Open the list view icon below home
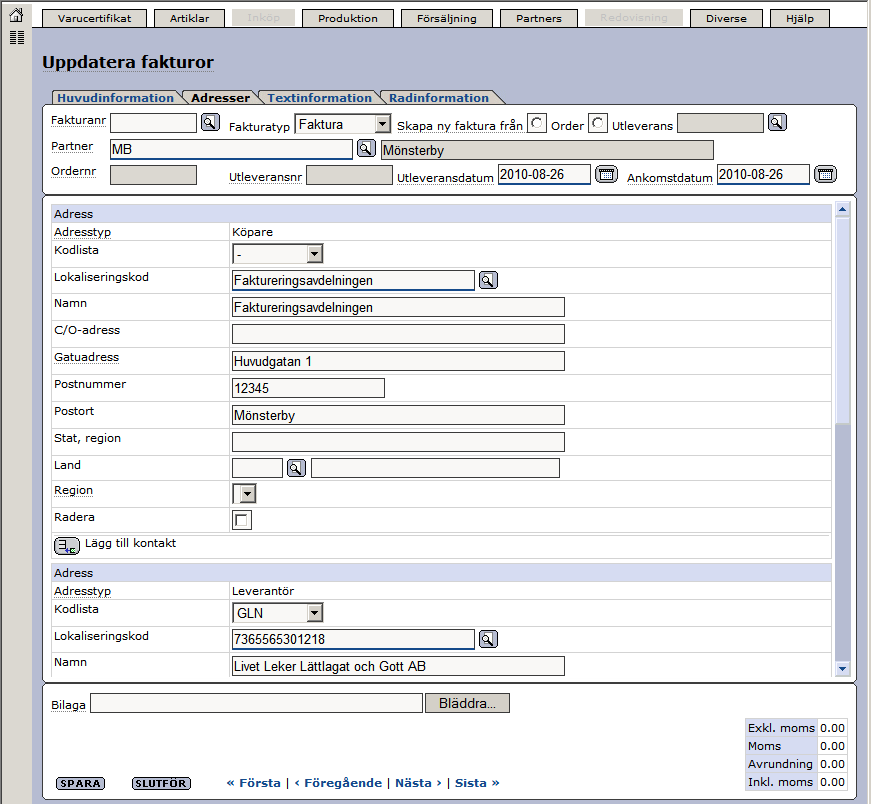 coord(17,38)
